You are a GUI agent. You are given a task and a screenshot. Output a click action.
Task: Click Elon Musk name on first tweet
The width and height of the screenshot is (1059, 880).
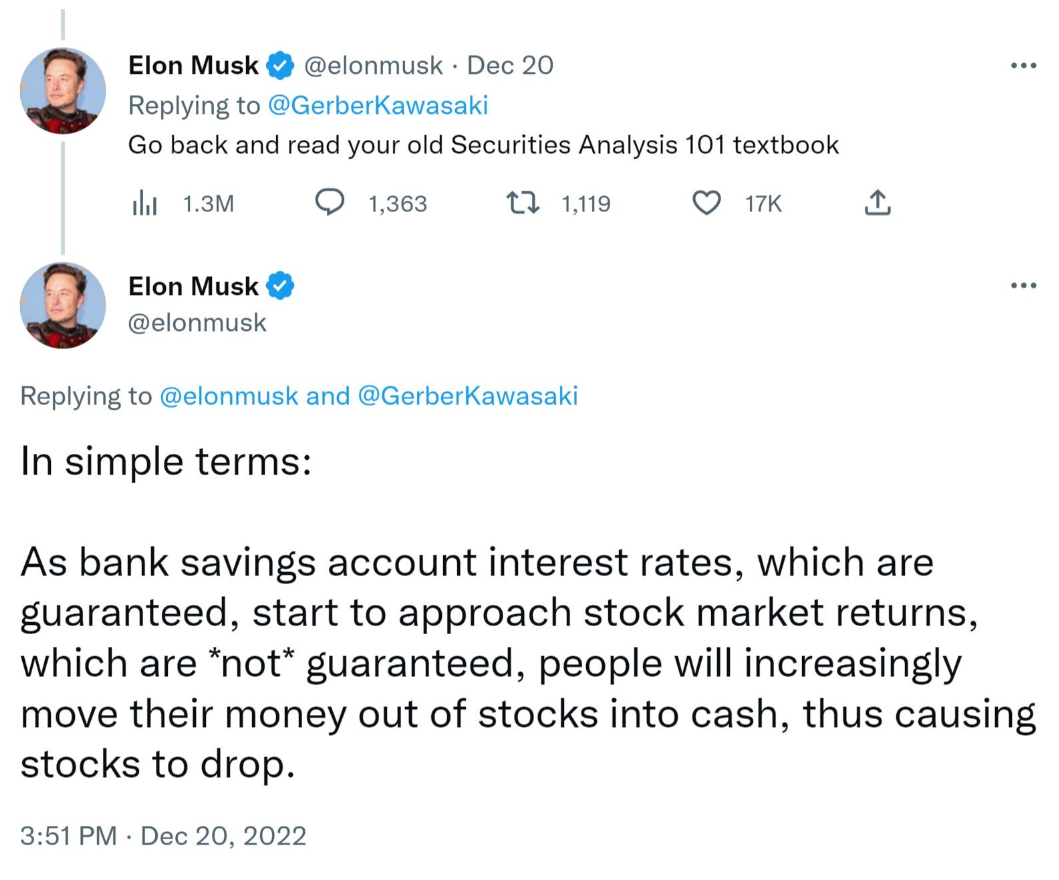click(x=193, y=66)
